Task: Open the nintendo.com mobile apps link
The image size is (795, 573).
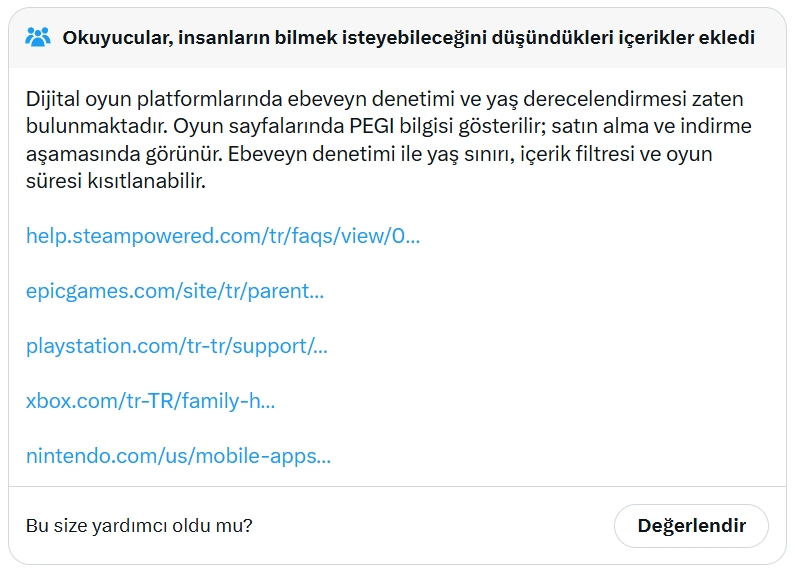Action: pyautogui.click(x=178, y=456)
